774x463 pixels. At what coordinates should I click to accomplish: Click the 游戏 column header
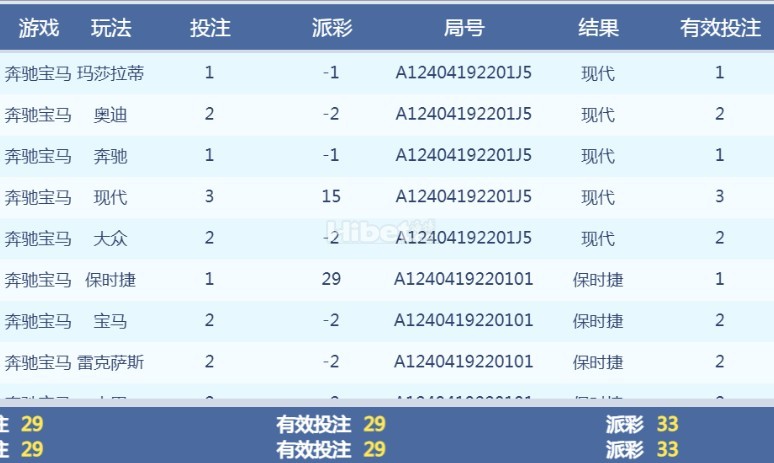point(39,28)
